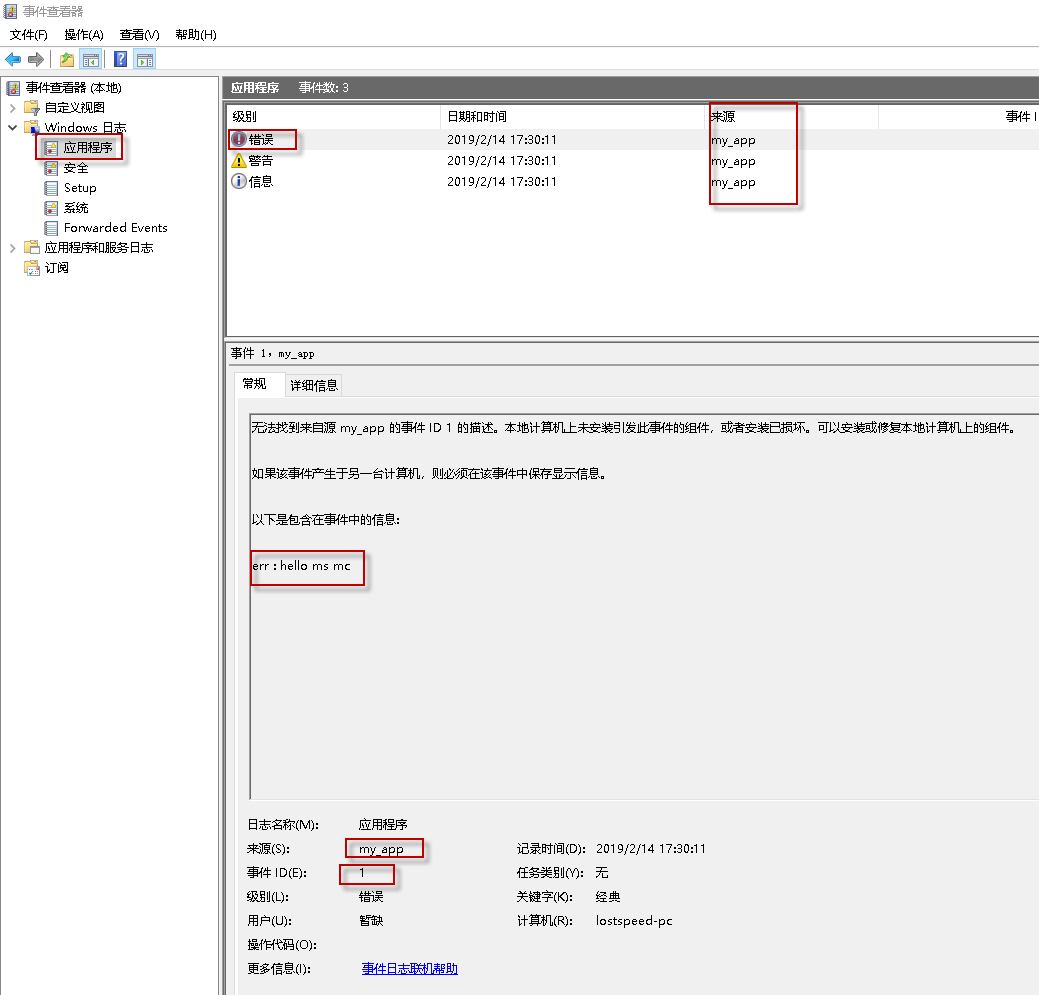Select 自定义视图 label in the tree
This screenshot has height=995, width=1039.
coord(75,107)
